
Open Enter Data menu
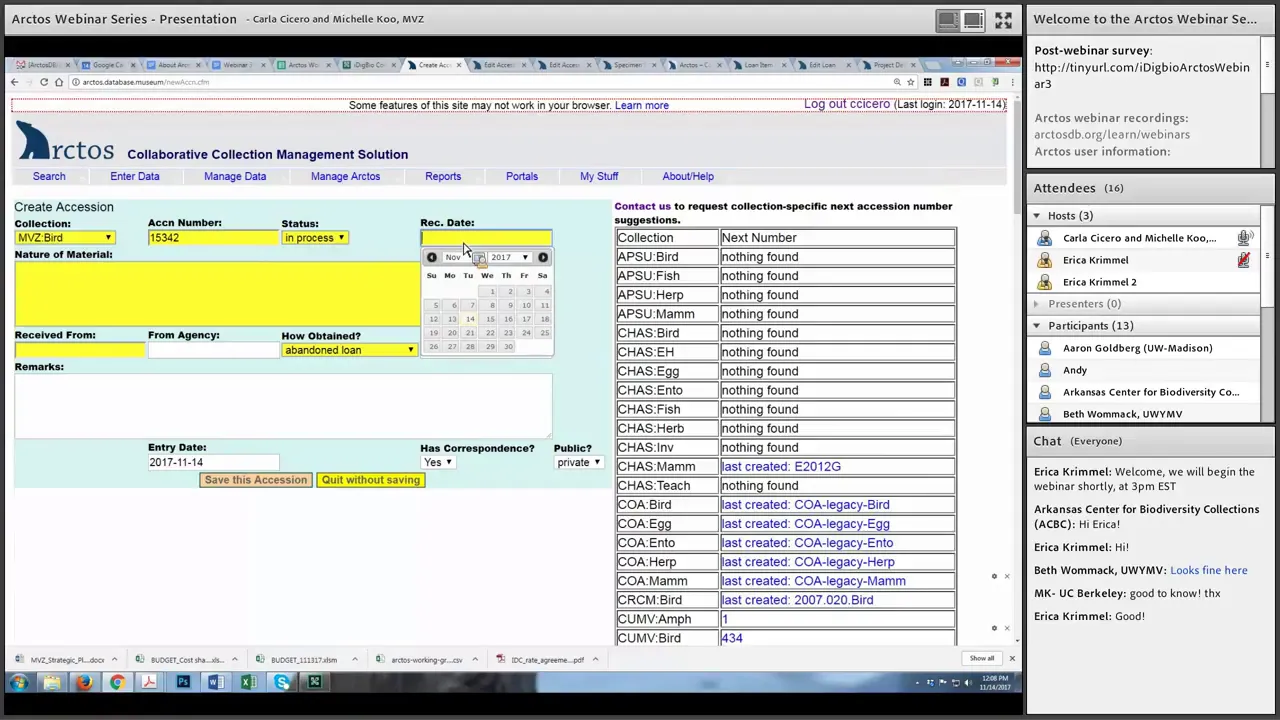coord(135,176)
